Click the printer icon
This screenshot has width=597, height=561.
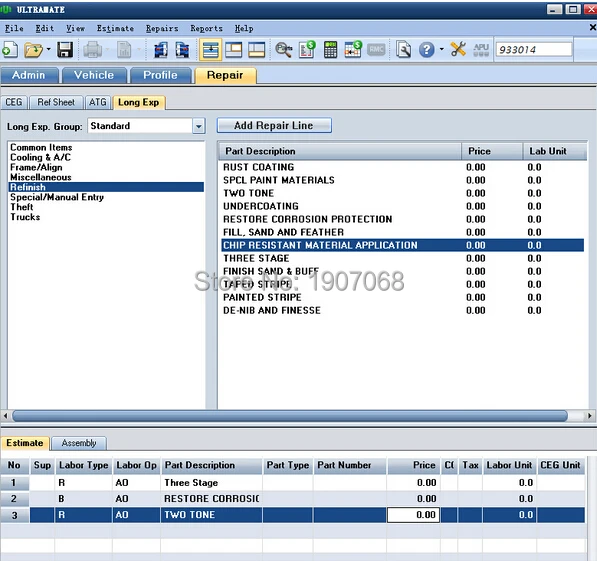pos(93,50)
